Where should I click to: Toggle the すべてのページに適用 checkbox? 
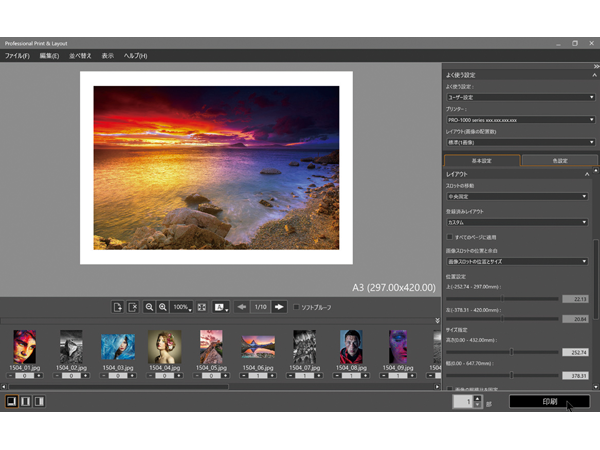pyautogui.click(x=450, y=236)
